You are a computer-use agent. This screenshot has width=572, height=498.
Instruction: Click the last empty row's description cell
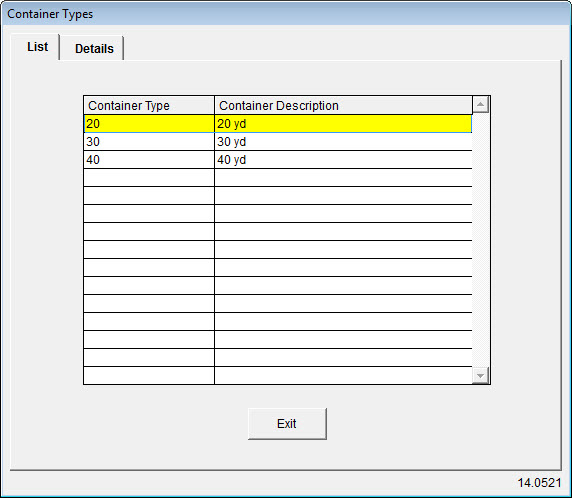[343, 375]
